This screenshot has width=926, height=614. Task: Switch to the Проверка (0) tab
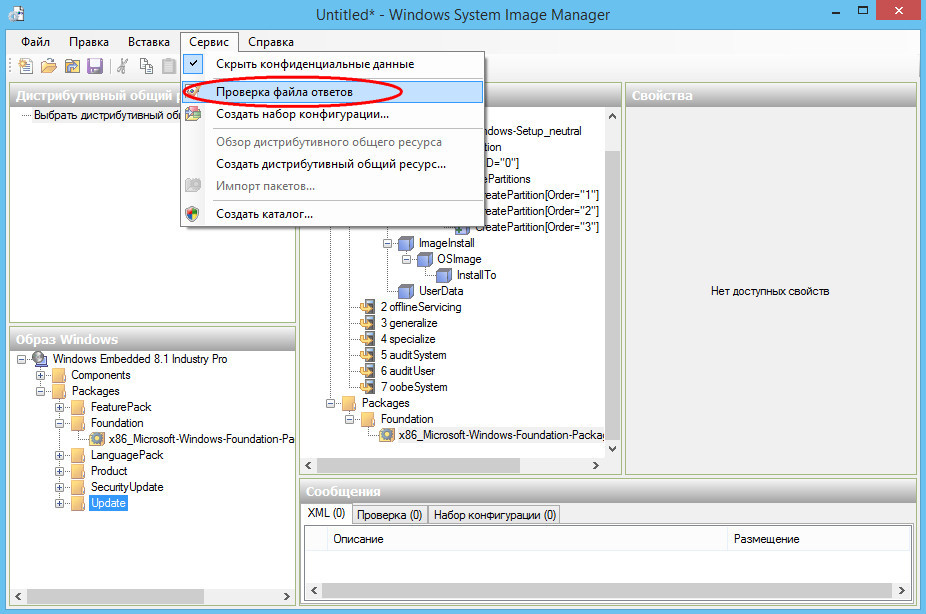(x=389, y=515)
